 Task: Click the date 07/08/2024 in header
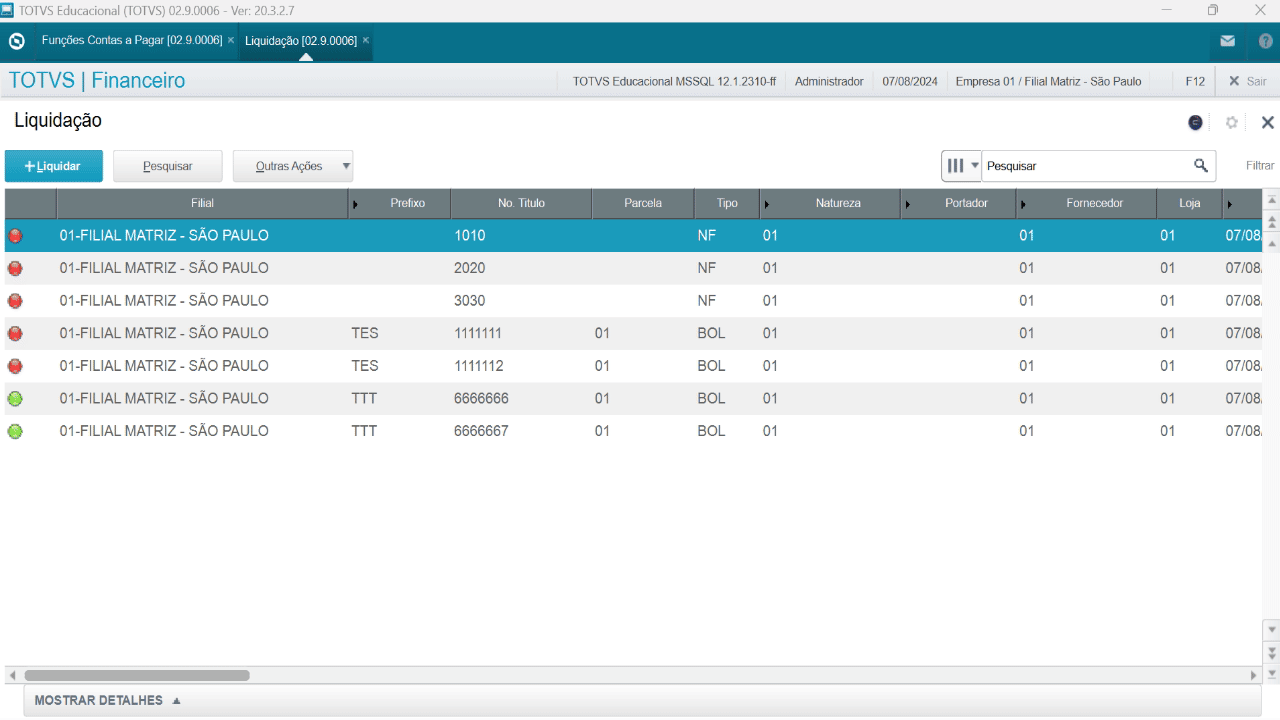coord(910,81)
